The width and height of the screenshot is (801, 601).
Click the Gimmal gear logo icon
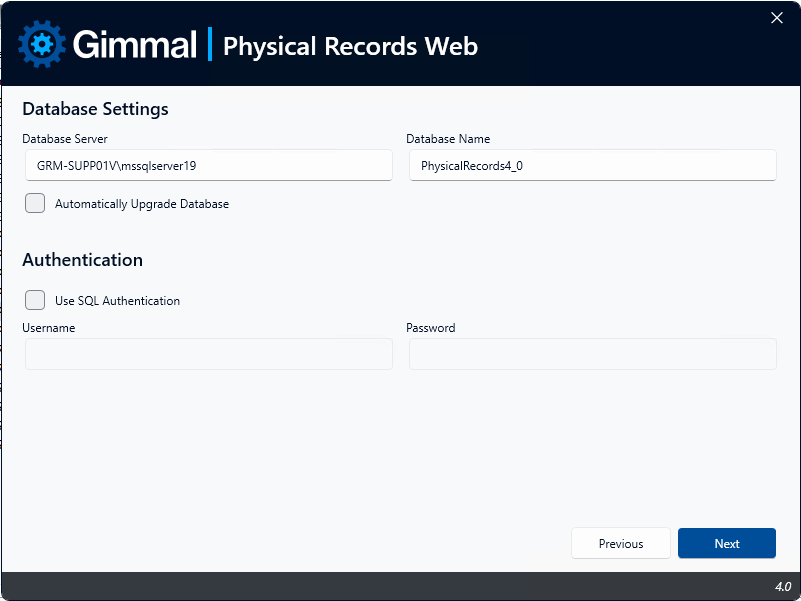(42, 44)
